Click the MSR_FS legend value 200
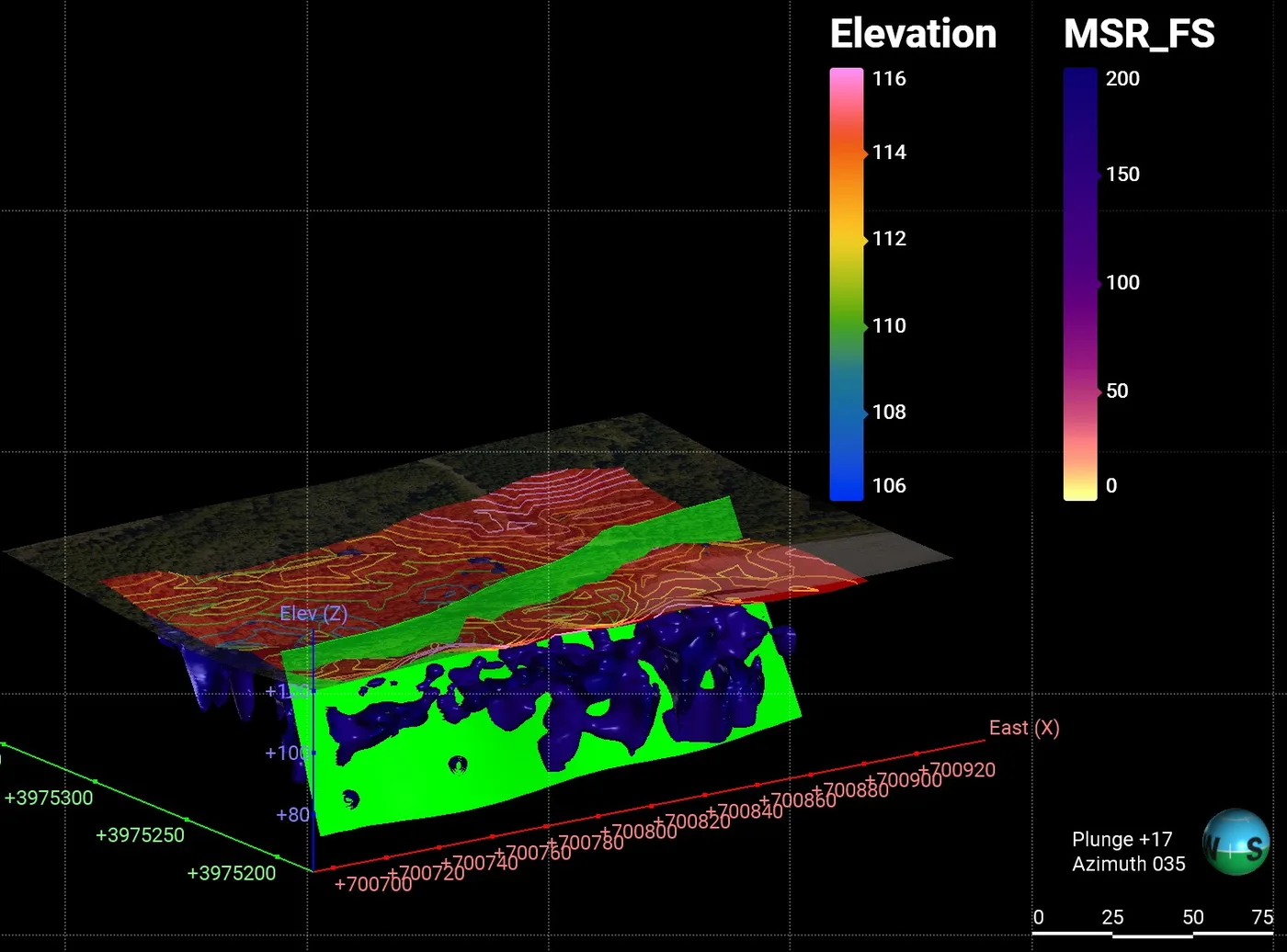This screenshot has height=952, width=1287. point(1122,79)
